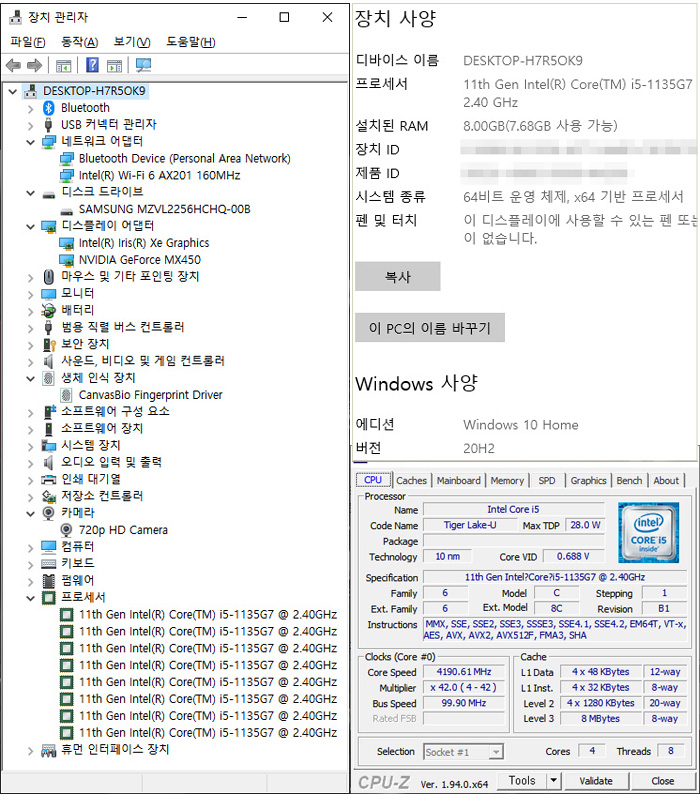Click the Tools button in CPU-Z
This screenshot has height=798, width=700.
(522, 780)
